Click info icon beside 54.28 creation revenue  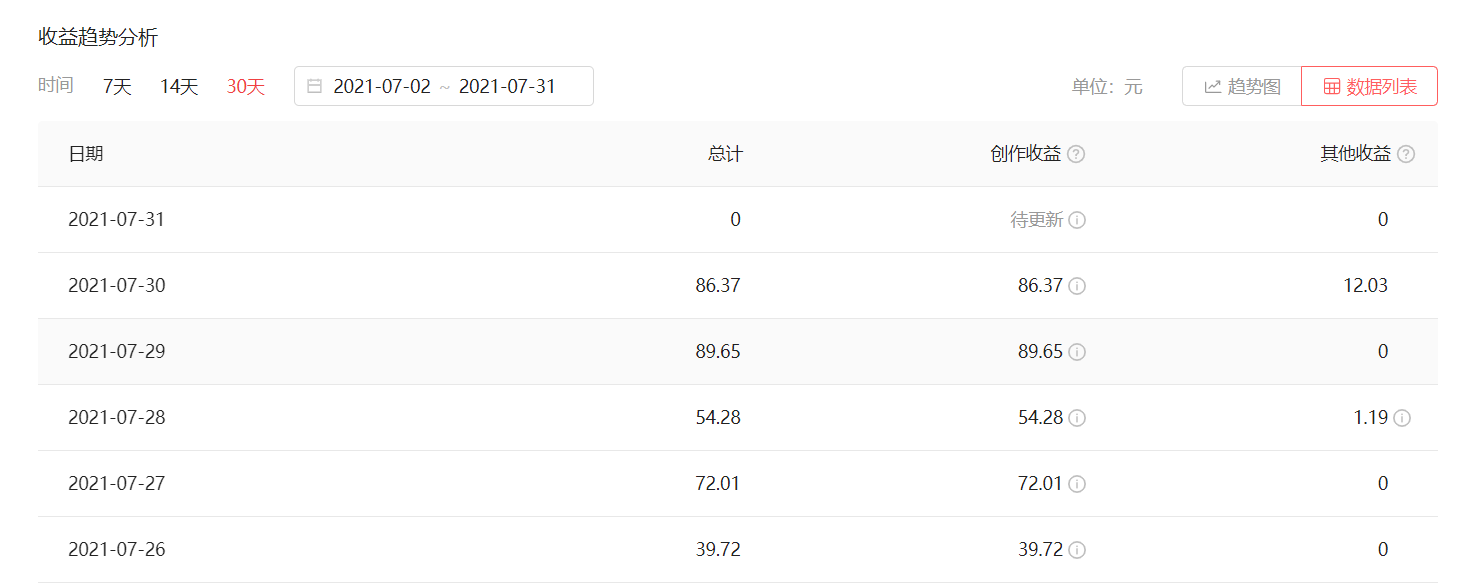(x=1077, y=418)
